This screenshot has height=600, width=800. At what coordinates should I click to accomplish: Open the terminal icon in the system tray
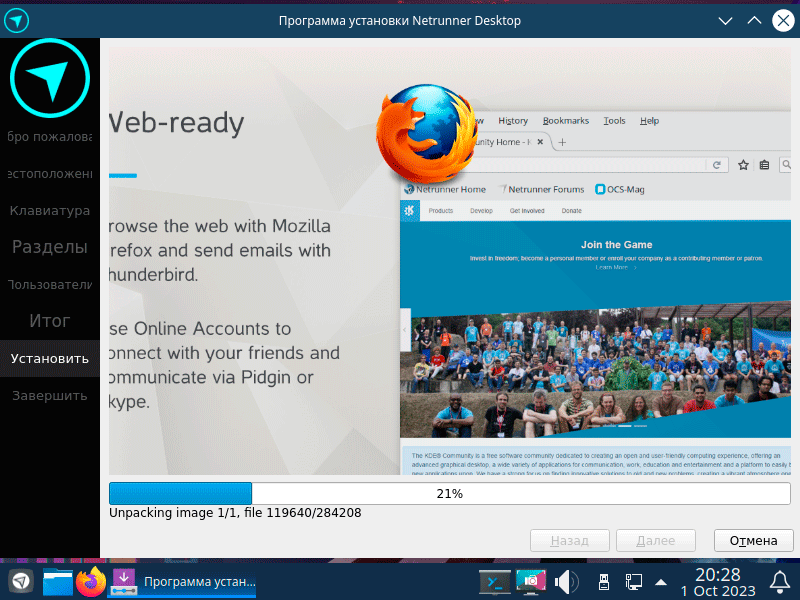click(494, 582)
